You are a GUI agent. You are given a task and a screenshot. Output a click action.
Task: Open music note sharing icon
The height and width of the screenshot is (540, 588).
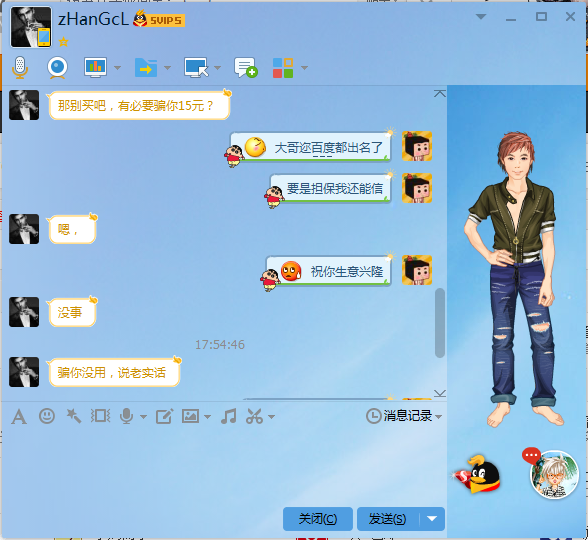pyautogui.click(x=228, y=416)
